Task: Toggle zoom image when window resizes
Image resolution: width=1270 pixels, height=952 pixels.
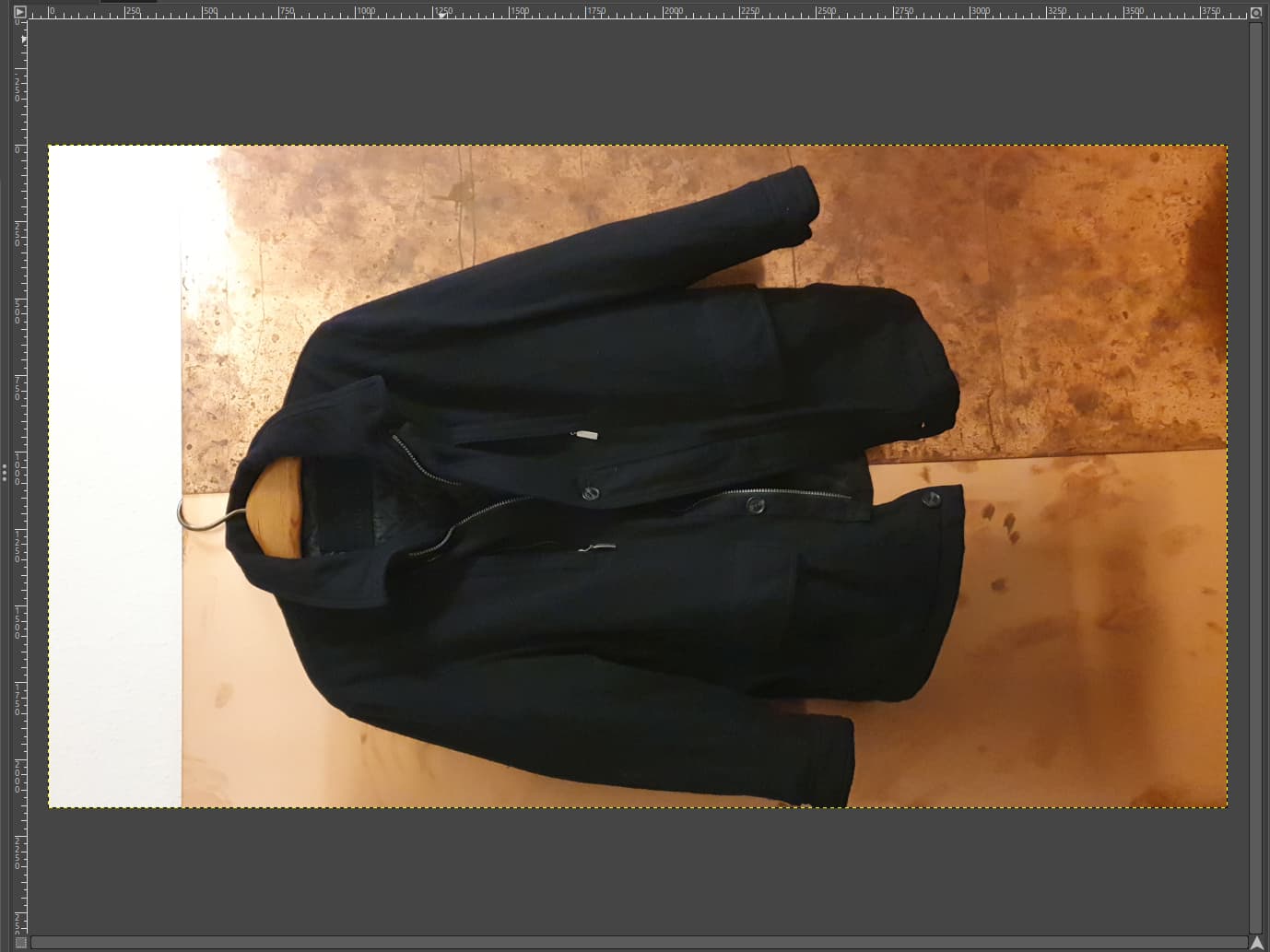Action: pyautogui.click(x=1255, y=12)
